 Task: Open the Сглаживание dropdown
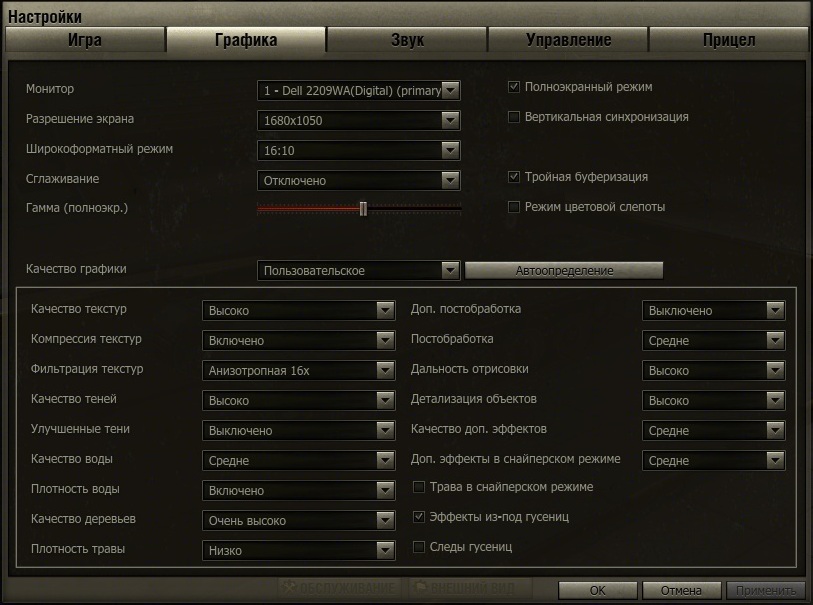pyautogui.click(x=358, y=181)
